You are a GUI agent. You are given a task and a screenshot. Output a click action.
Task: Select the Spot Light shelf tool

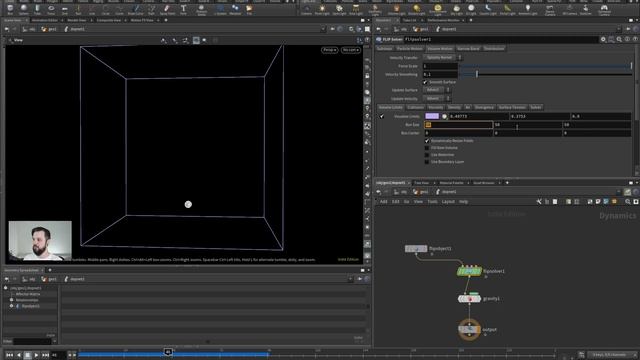pos(339,9)
